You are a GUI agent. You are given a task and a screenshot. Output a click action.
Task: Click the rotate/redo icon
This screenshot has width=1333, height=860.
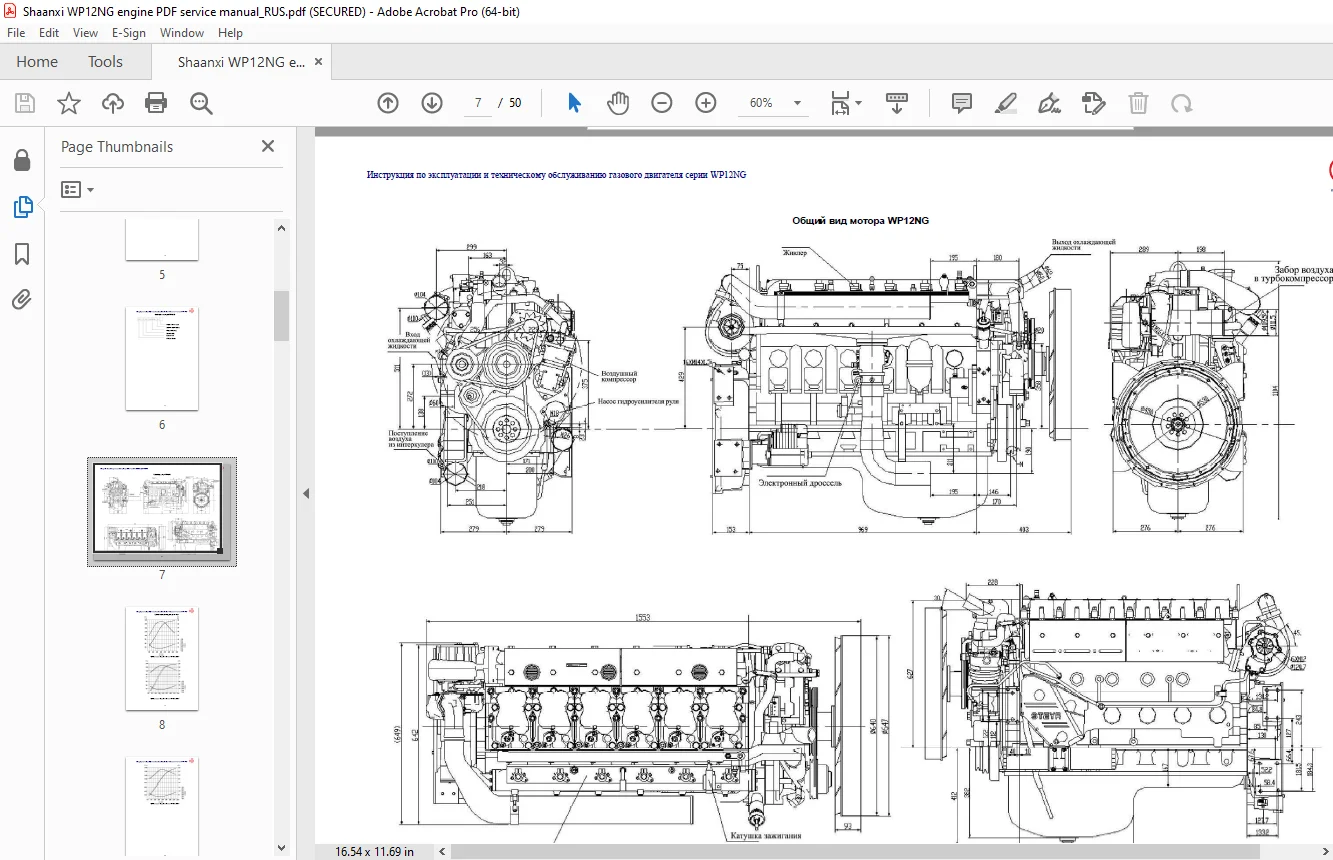(1182, 103)
